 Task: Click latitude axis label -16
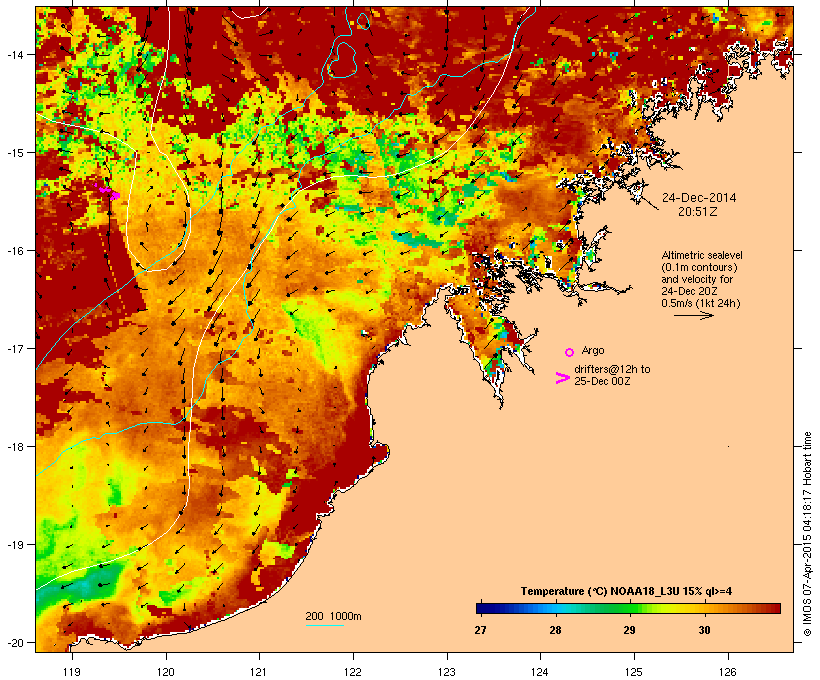(14, 251)
